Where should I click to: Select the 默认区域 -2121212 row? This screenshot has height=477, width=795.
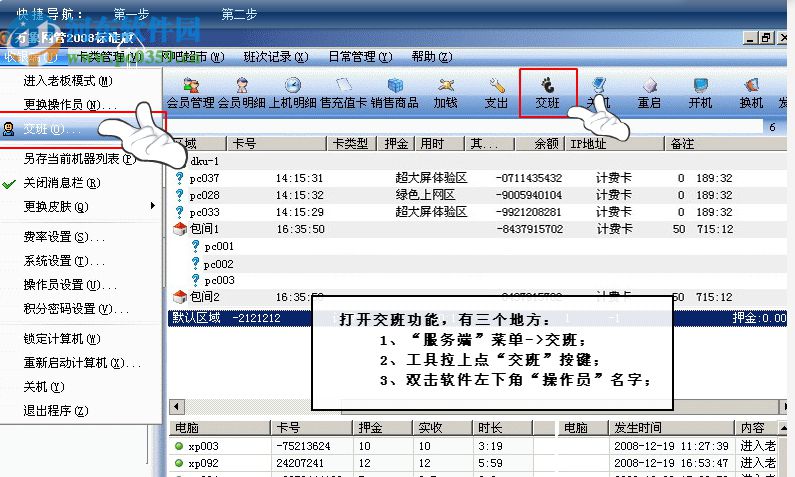(x=477, y=318)
